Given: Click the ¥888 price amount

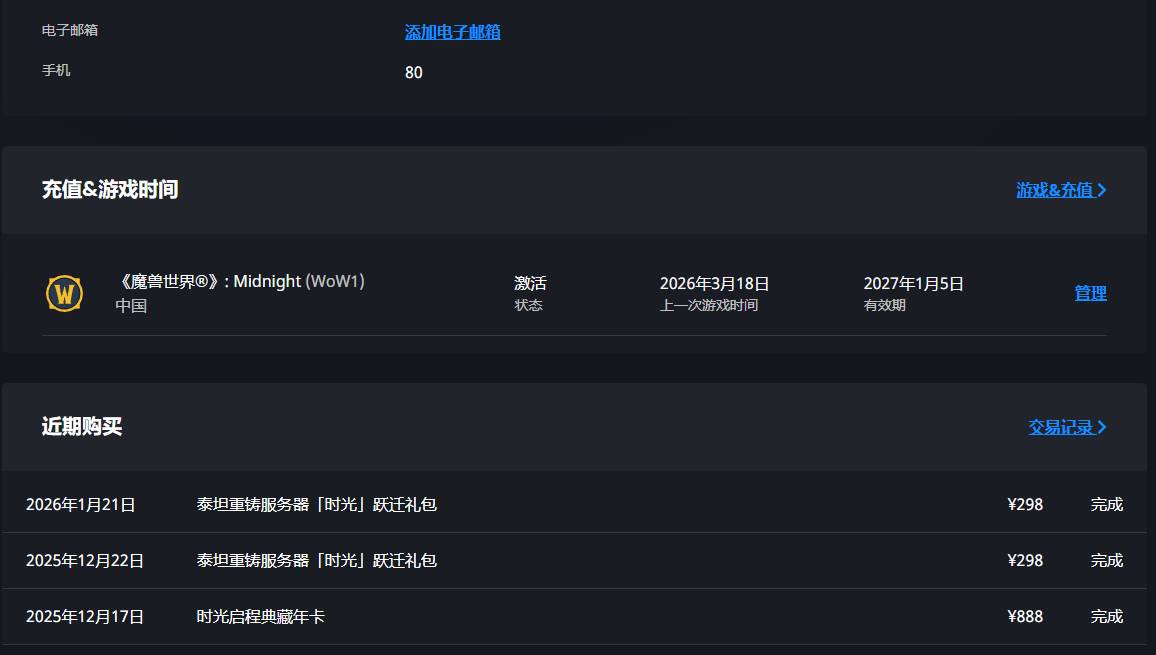Looking at the screenshot, I should point(1025,617).
